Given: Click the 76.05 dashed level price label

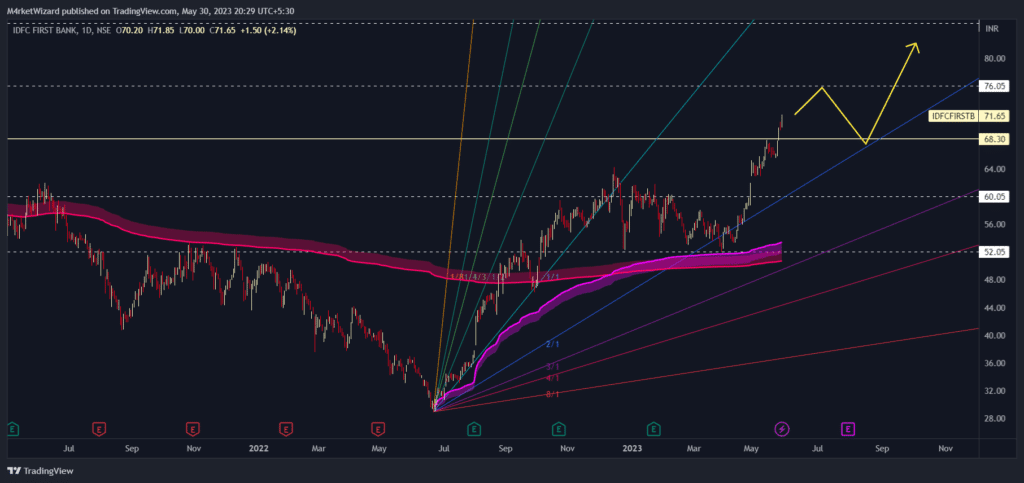Looking at the screenshot, I should point(995,86).
